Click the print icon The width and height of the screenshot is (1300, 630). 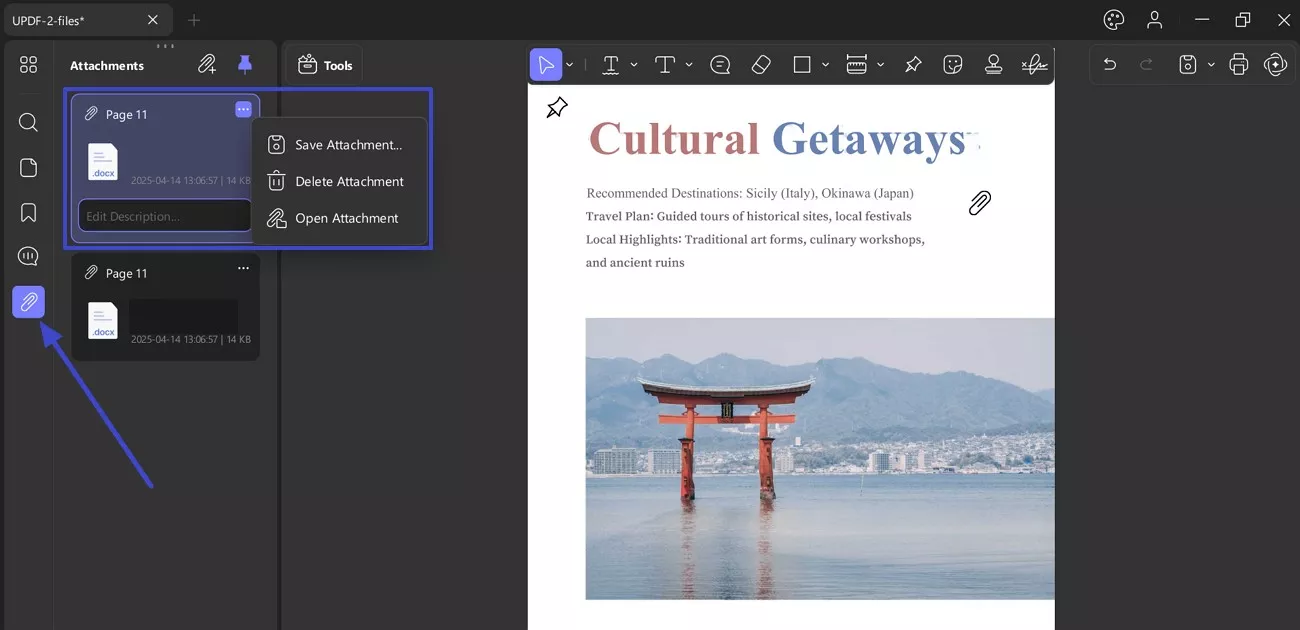point(1239,64)
